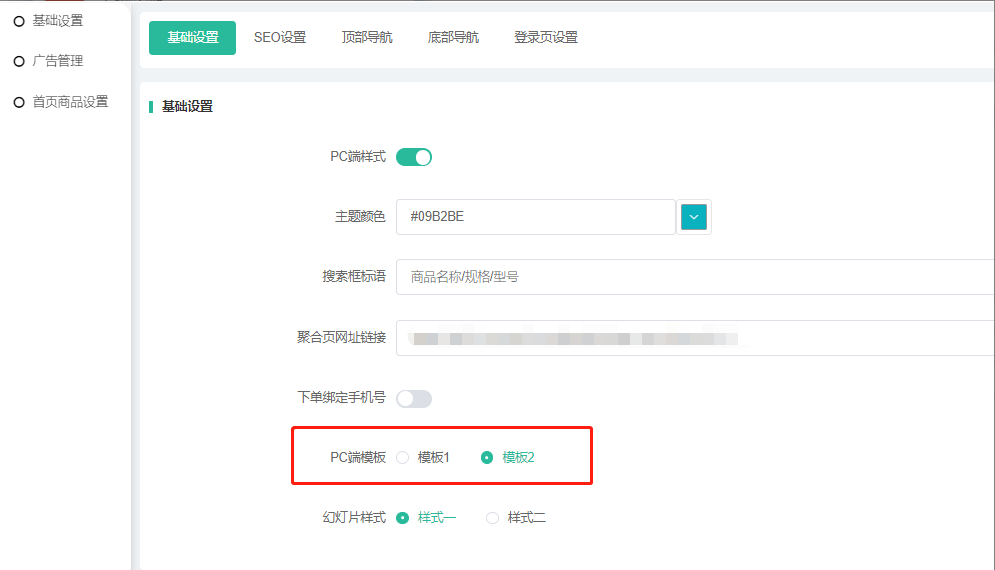Viewport: 995px width, 570px height.
Task: Go to 首页商品设置 in the sidebar
Action: point(70,102)
